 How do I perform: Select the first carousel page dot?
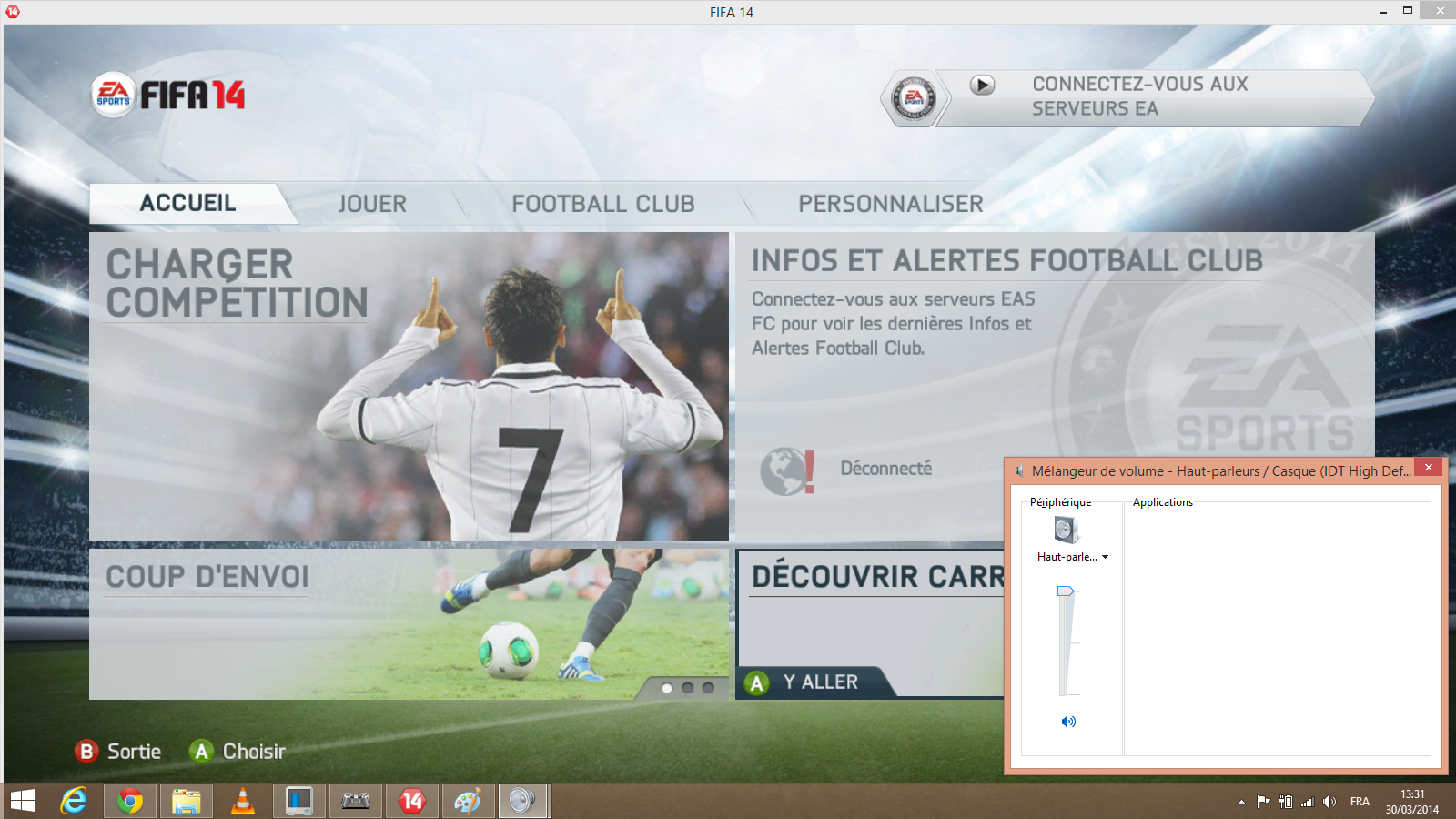[x=667, y=688]
